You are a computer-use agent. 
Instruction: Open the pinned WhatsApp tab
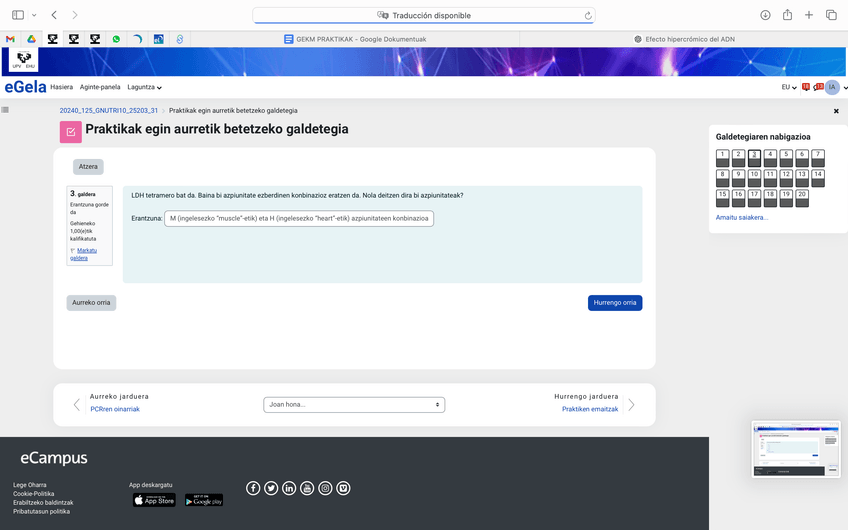coord(116,39)
